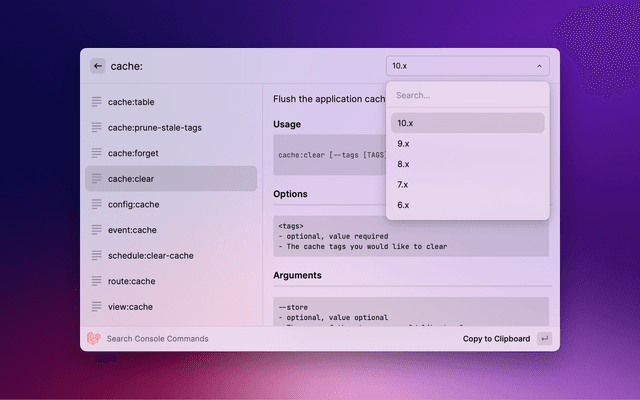The height and width of the screenshot is (400, 640).
Task: Click the list icon next to config:cache
Action: tap(97, 204)
